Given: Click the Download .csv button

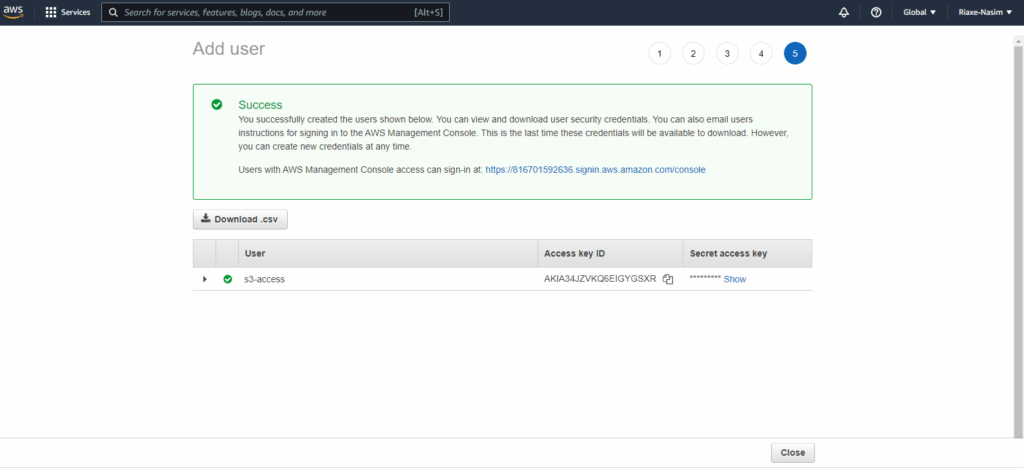Looking at the screenshot, I should coord(240,219).
